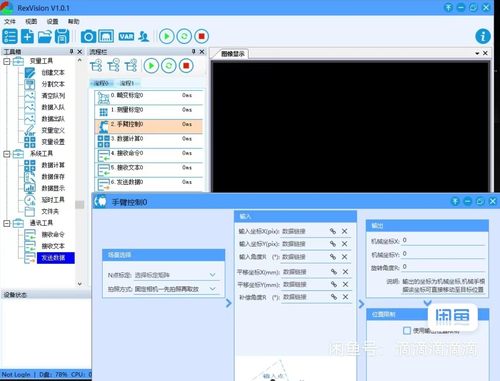
Task: Open solution using the folder toolbar icon
Action: tap(45, 36)
